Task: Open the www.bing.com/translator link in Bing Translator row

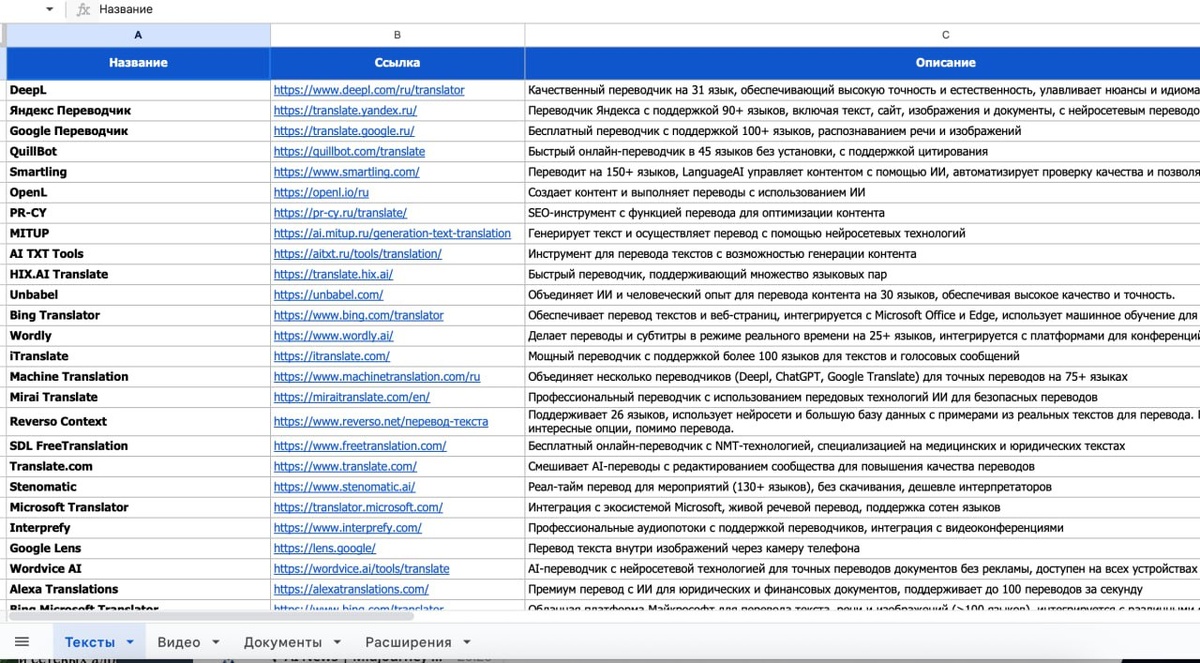Action: (x=358, y=315)
